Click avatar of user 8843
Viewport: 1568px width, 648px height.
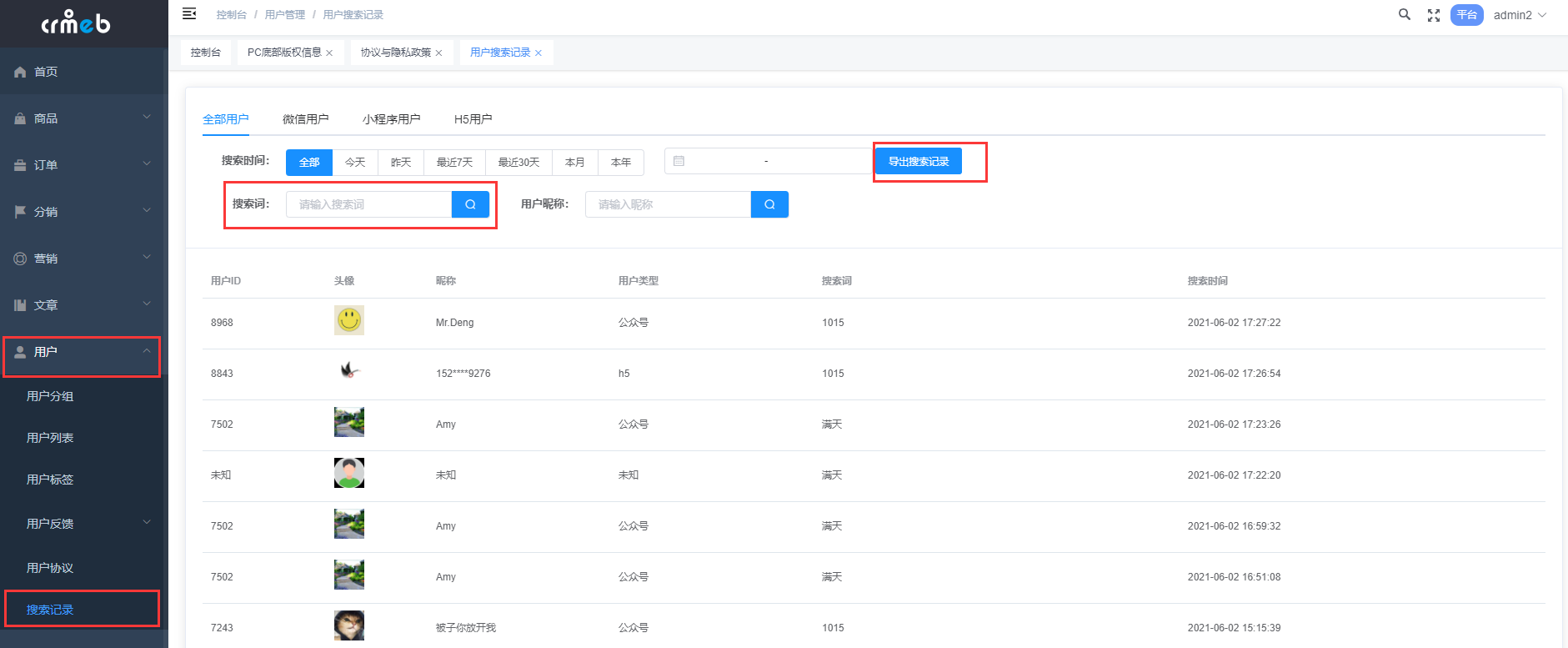[349, 371]
